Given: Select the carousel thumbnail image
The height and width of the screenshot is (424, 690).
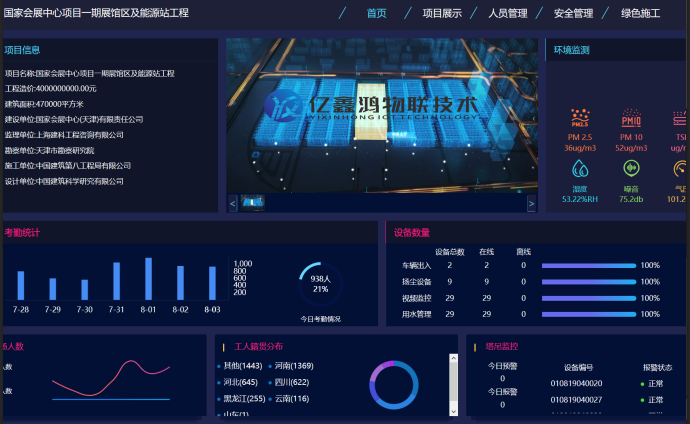Looking at the screenshot, I should coord(253,202).
